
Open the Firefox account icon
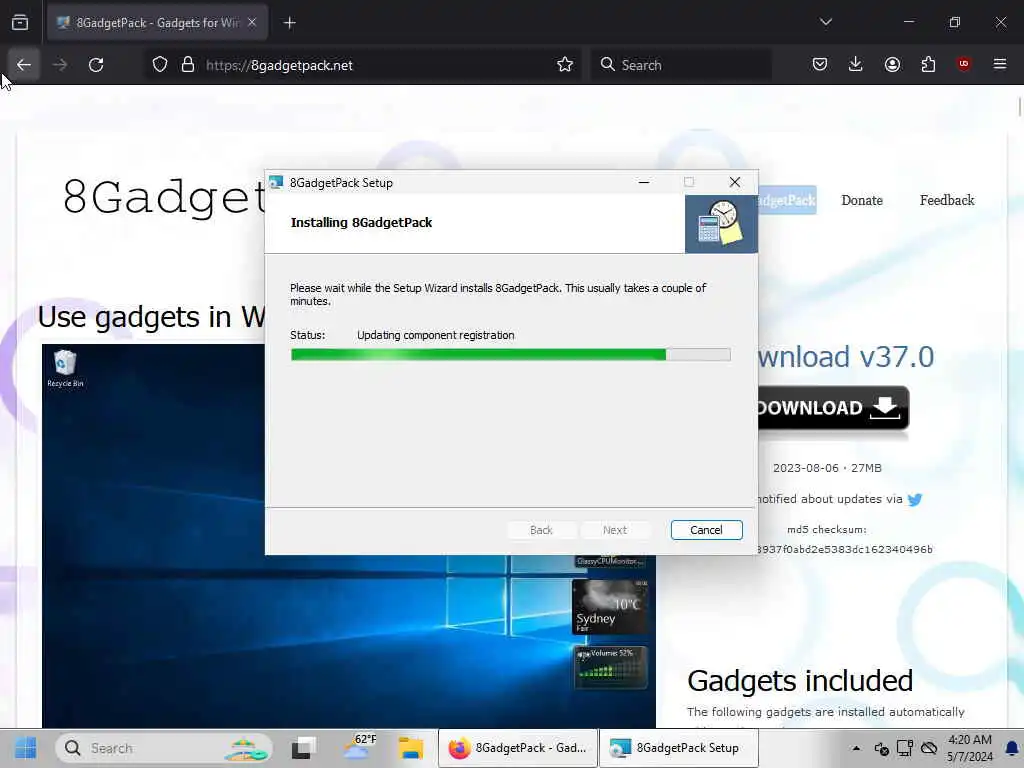coord(892,64)
